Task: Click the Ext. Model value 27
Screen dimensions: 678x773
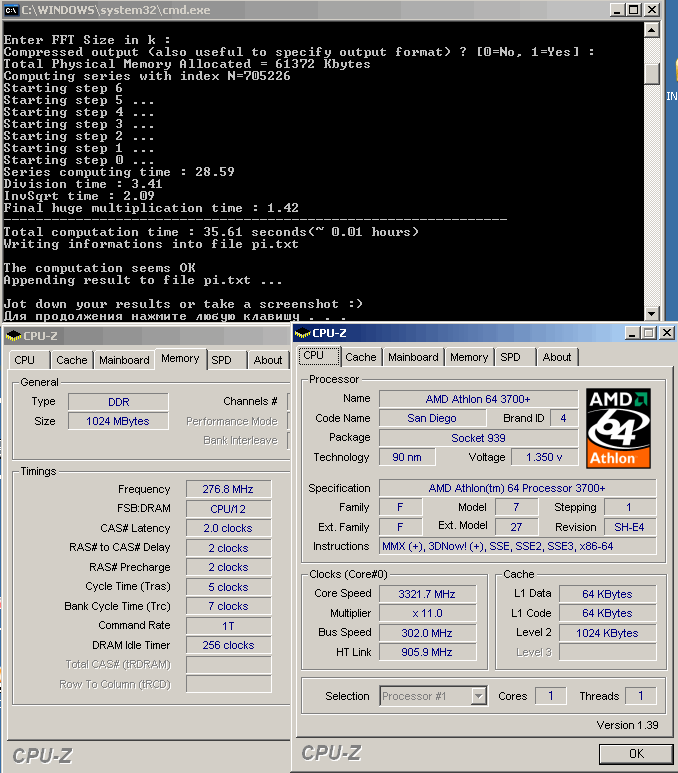Action: (516, 527)
